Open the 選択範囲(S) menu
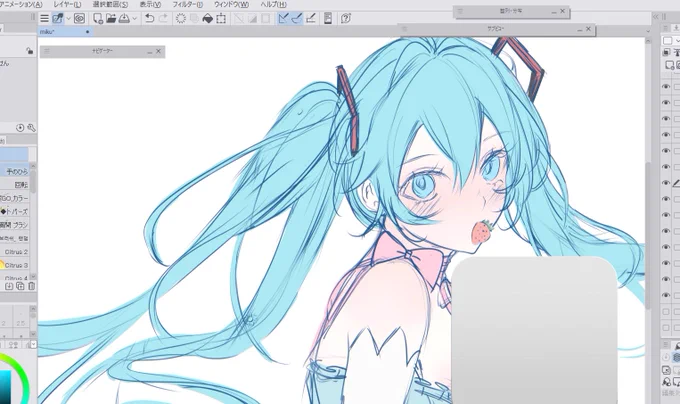Viewport: 680px width, 404px height. [110, 4]
